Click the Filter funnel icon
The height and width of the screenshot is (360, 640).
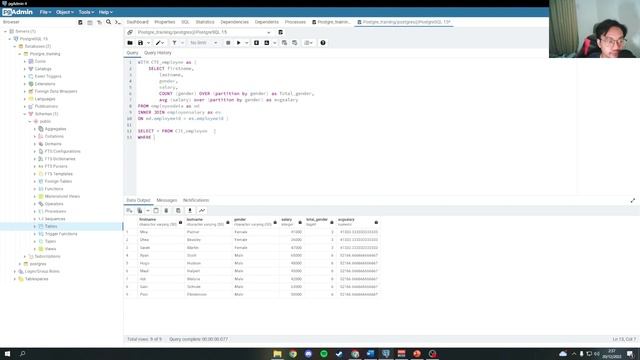pos(174,43)
